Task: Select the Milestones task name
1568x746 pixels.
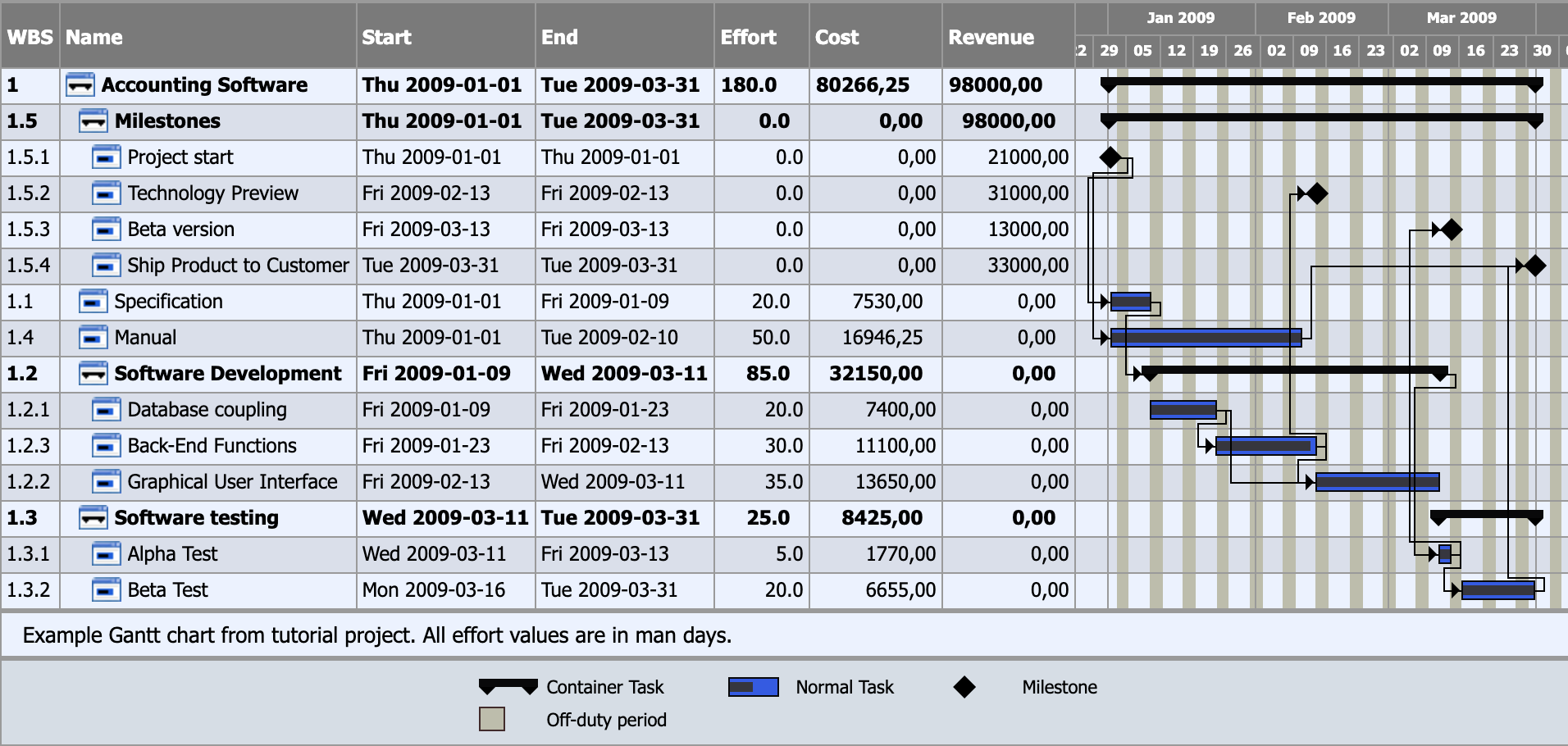Action: pos(167,121)
